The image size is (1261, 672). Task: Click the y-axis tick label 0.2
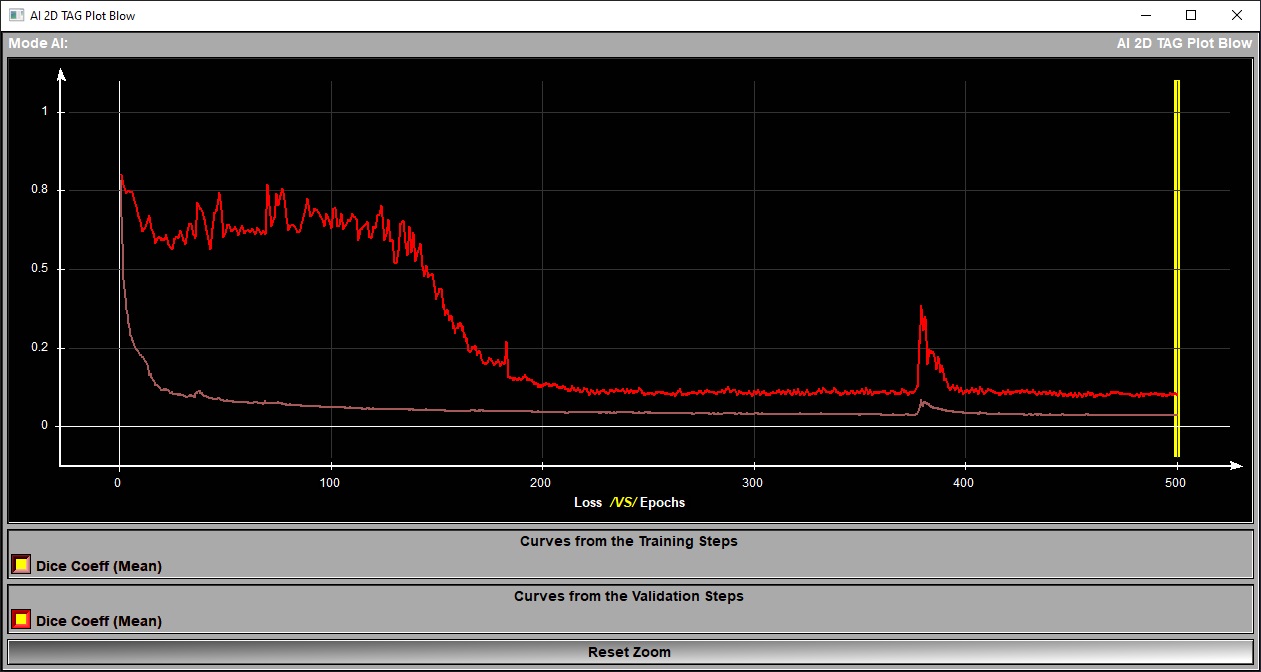pos(38,348)
